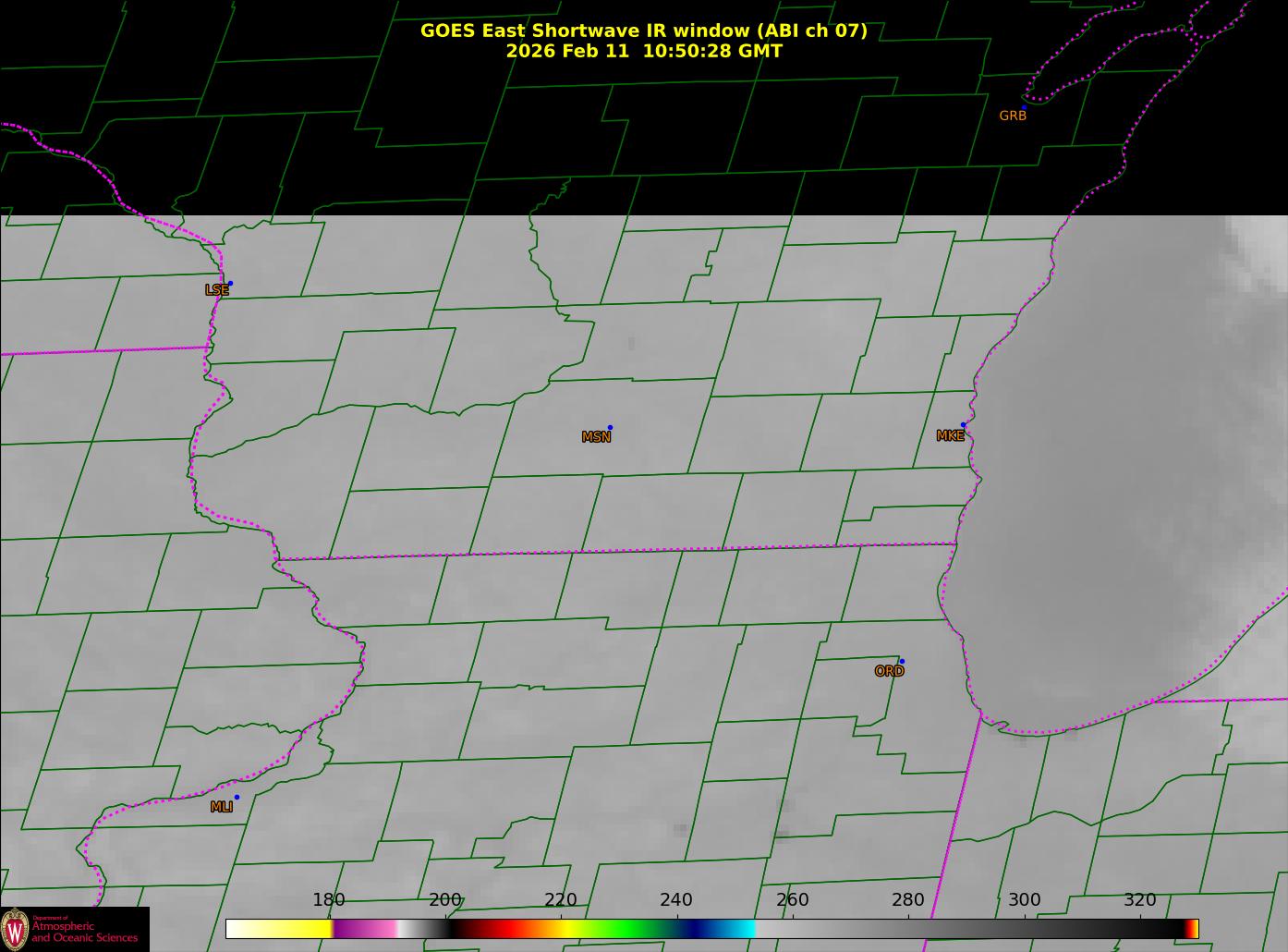This screenshot has height=952, width=1288.
Task: Click the 180 colorbar label
Action: pos(329,900)
